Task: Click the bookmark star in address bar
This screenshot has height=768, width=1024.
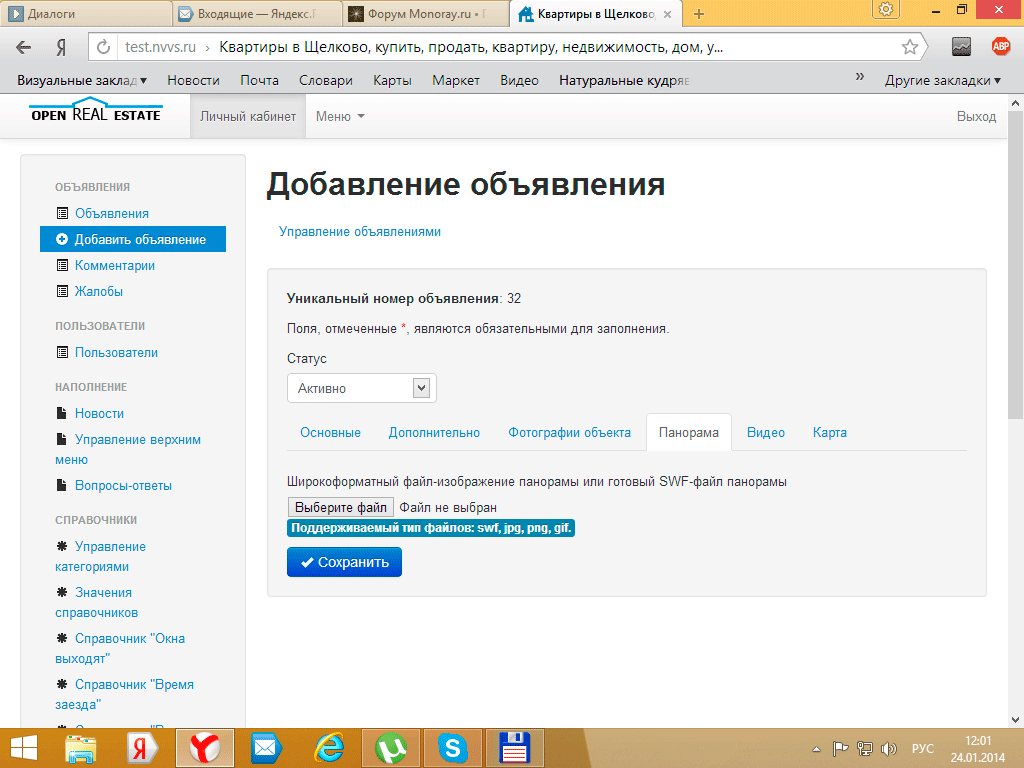Action: point(910,47)
